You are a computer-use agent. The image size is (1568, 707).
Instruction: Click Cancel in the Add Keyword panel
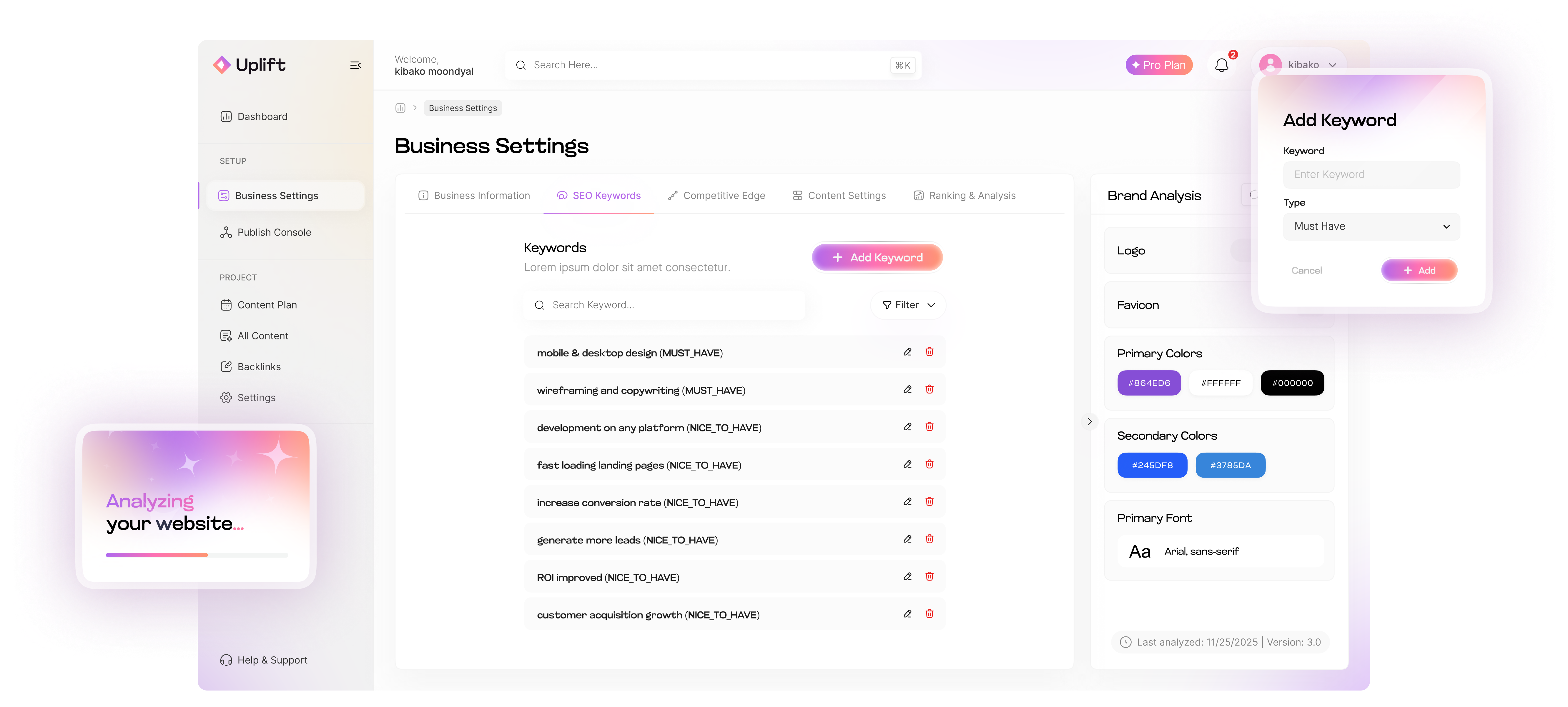click(1307, 270)
